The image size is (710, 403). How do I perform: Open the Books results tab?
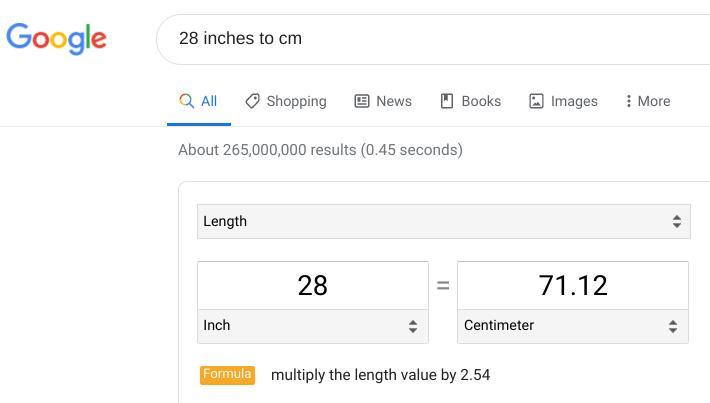coord(481,101)
